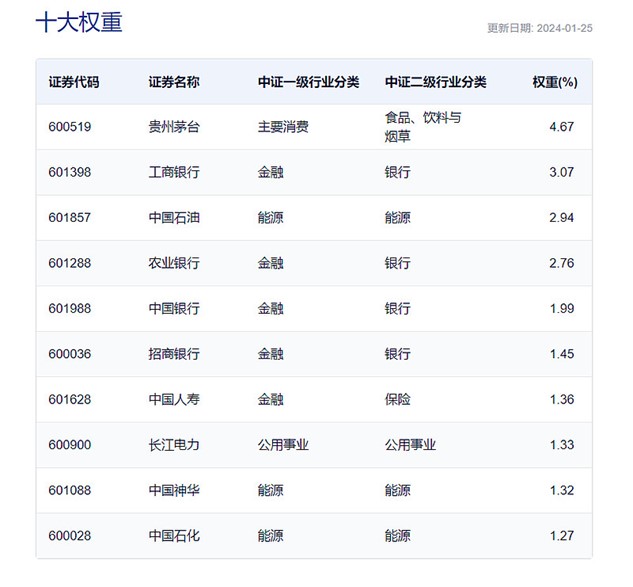
Task: Select the name 长江电力
Action: point(174,445)
